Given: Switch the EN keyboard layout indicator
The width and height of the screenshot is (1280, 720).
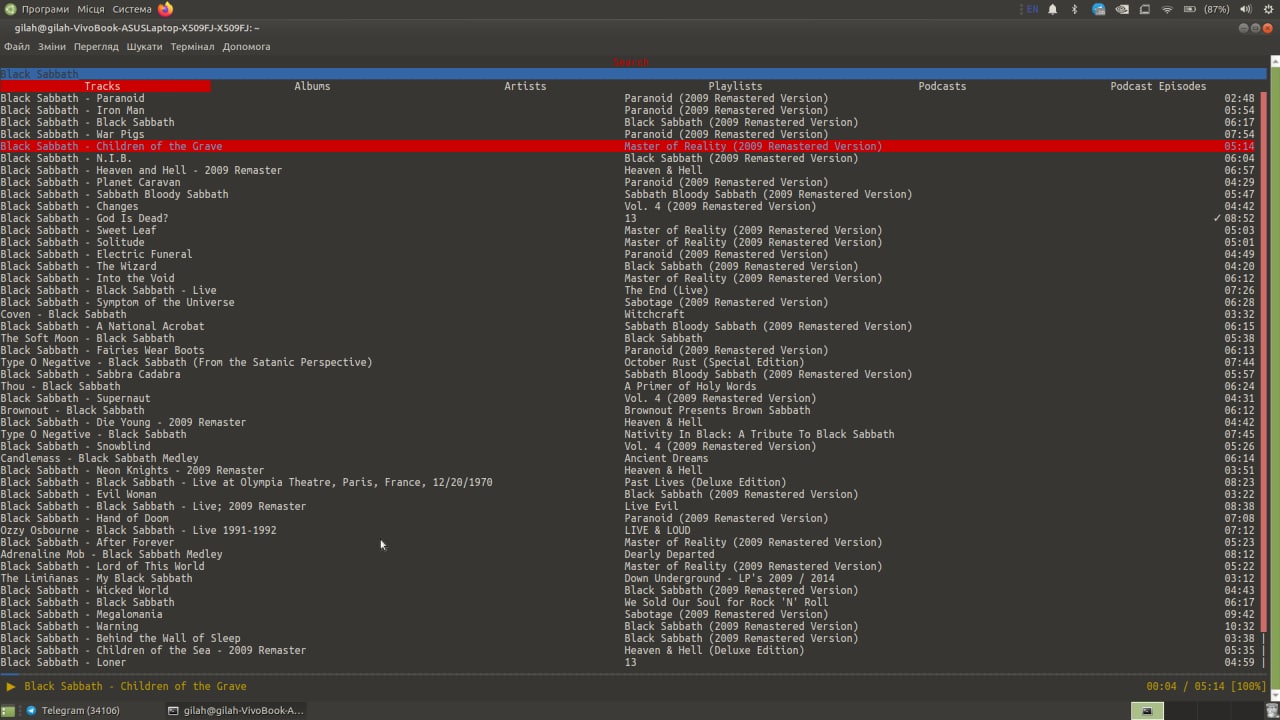Looking at the screenshot, I should pos(1032,9).
